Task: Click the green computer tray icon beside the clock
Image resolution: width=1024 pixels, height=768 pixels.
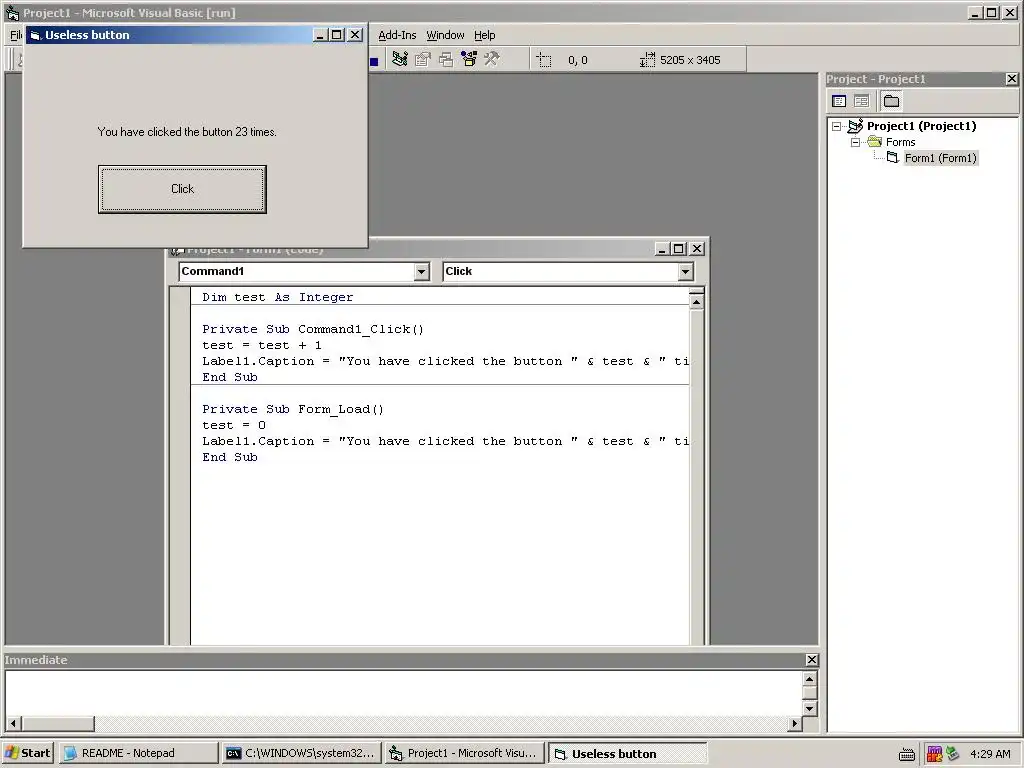Action: pyautogui.click(x=953, y=754)
